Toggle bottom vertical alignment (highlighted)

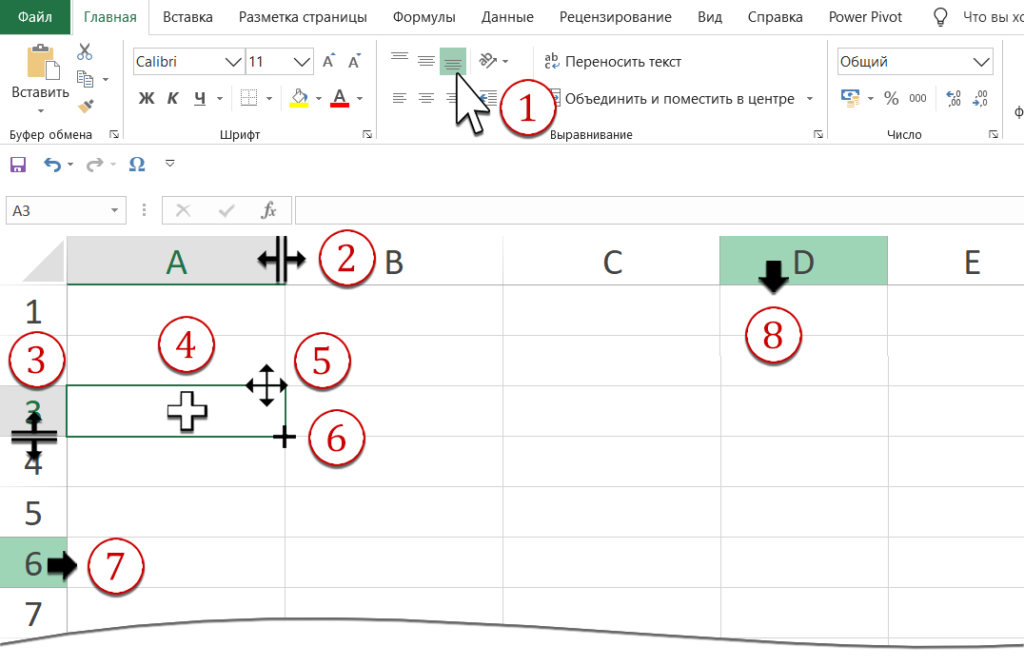pyautogui.click(x=453, y=61)
